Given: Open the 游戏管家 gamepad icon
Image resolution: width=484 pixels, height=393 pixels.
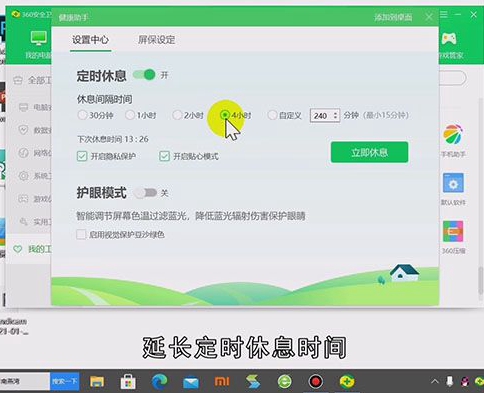Looking at the screenshot, I should [x=449, y=38].
